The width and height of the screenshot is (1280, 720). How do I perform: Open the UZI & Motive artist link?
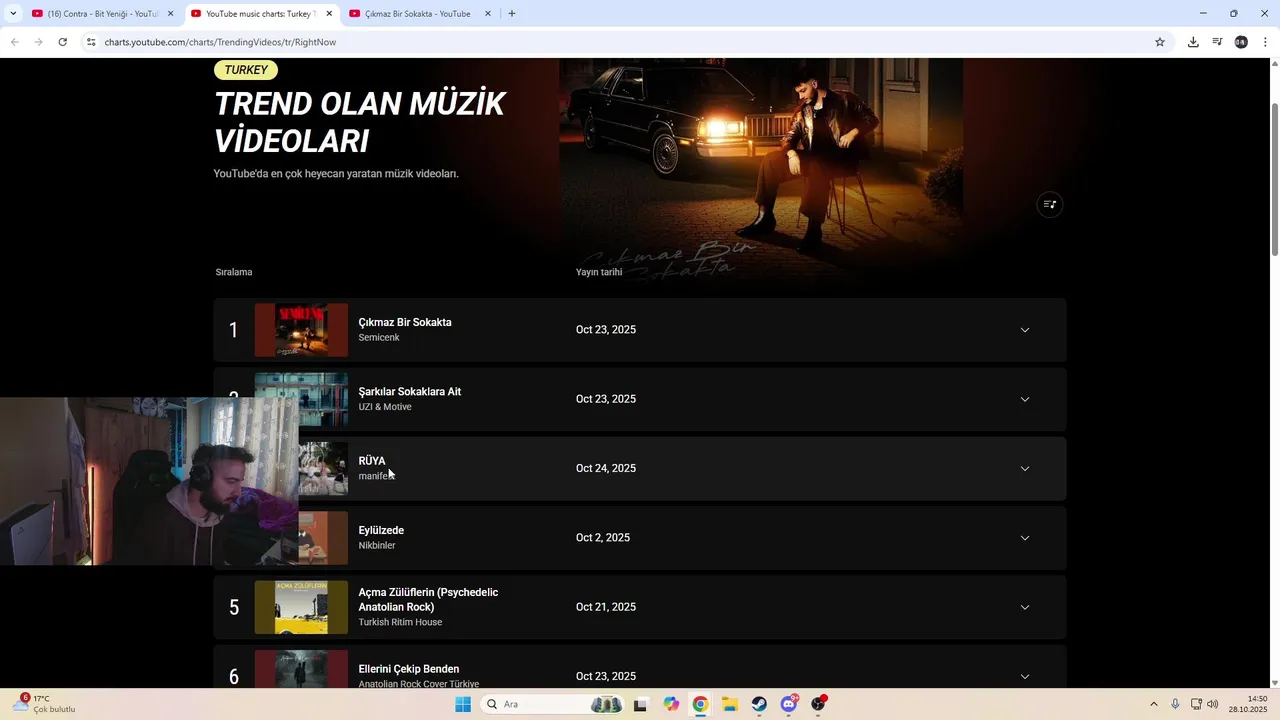click(385, 407)
